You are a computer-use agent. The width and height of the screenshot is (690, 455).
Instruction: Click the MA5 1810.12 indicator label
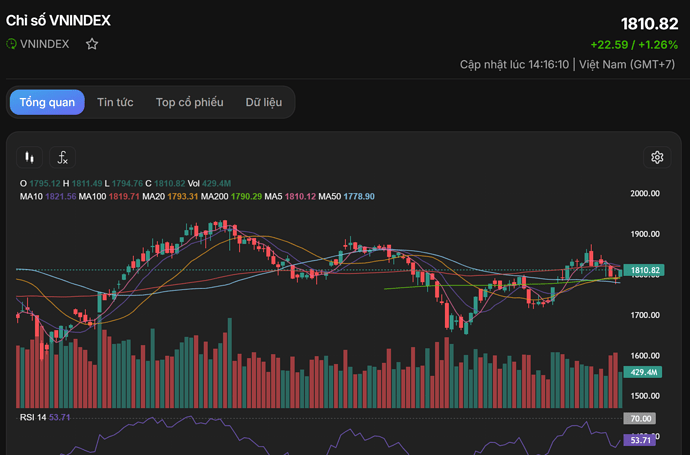pos(290,196)
